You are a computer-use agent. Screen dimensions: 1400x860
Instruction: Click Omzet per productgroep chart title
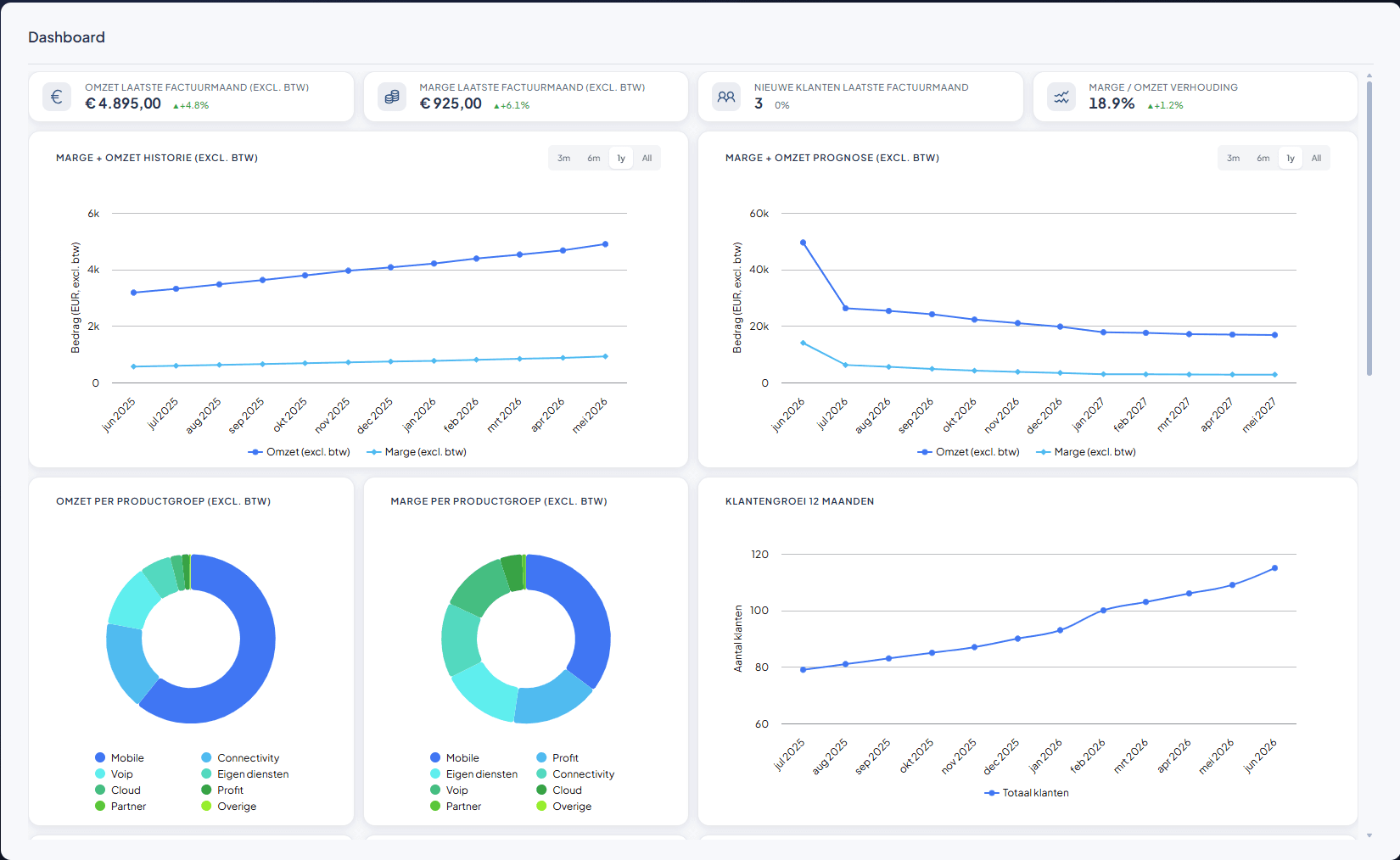click(163, 501)
